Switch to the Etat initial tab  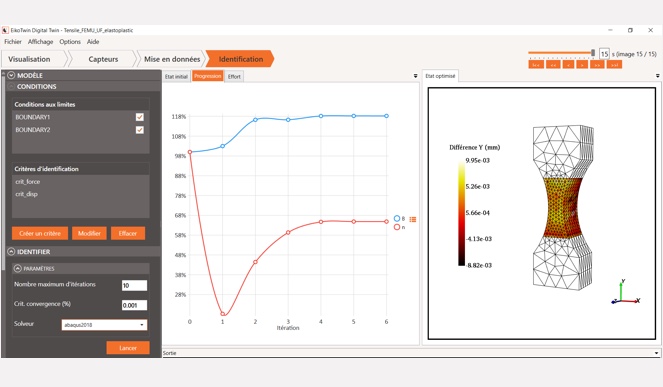176,77
